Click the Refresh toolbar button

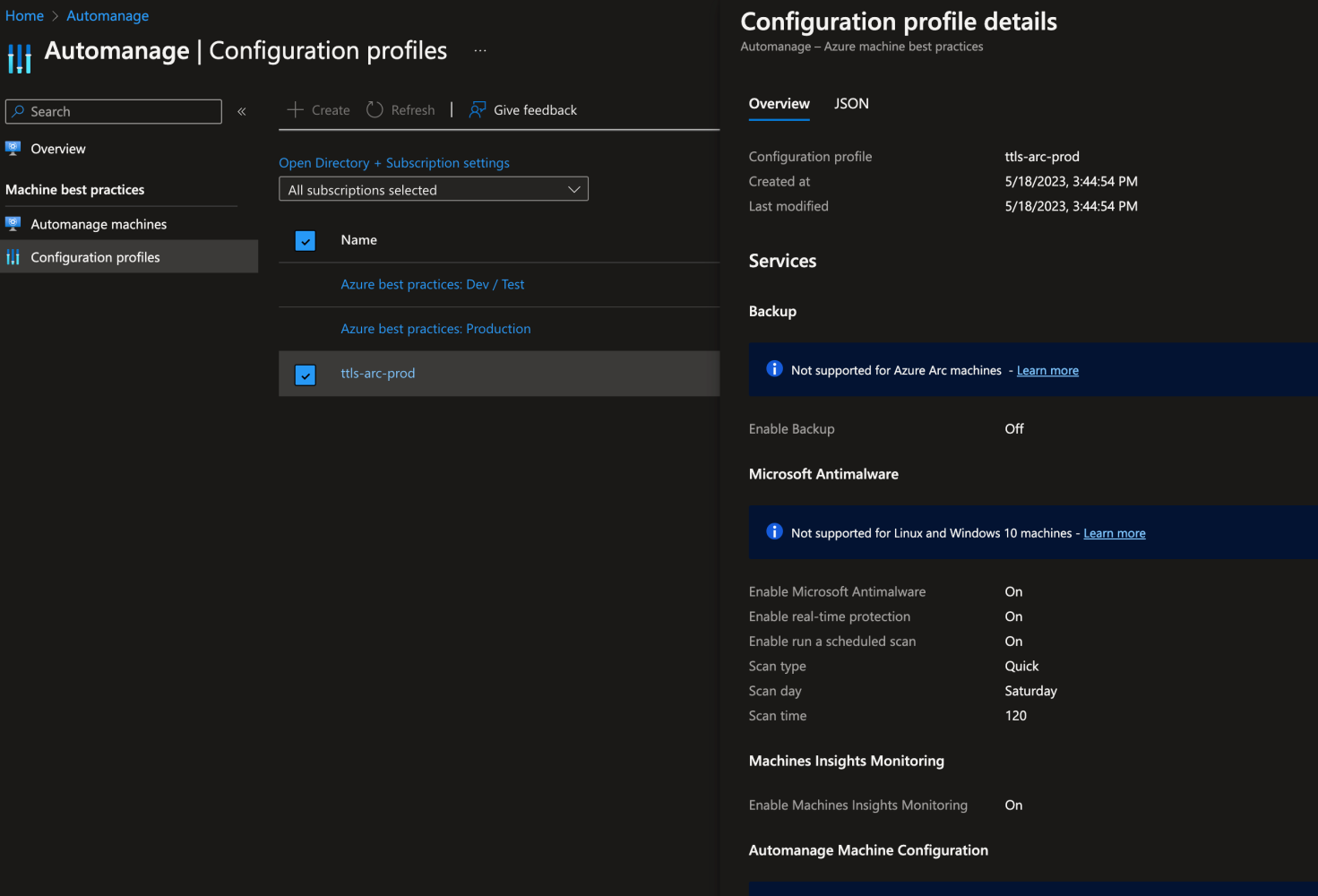[401, 109]
